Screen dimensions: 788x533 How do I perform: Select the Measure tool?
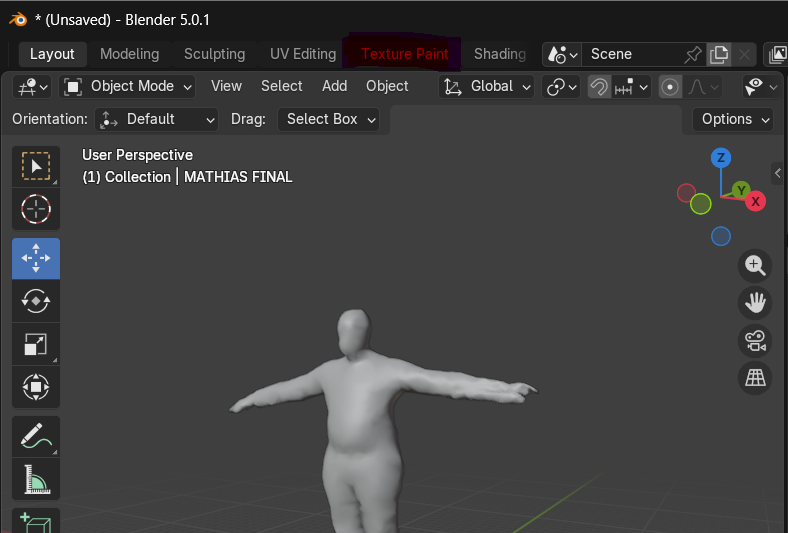click(x=36, y=480)
